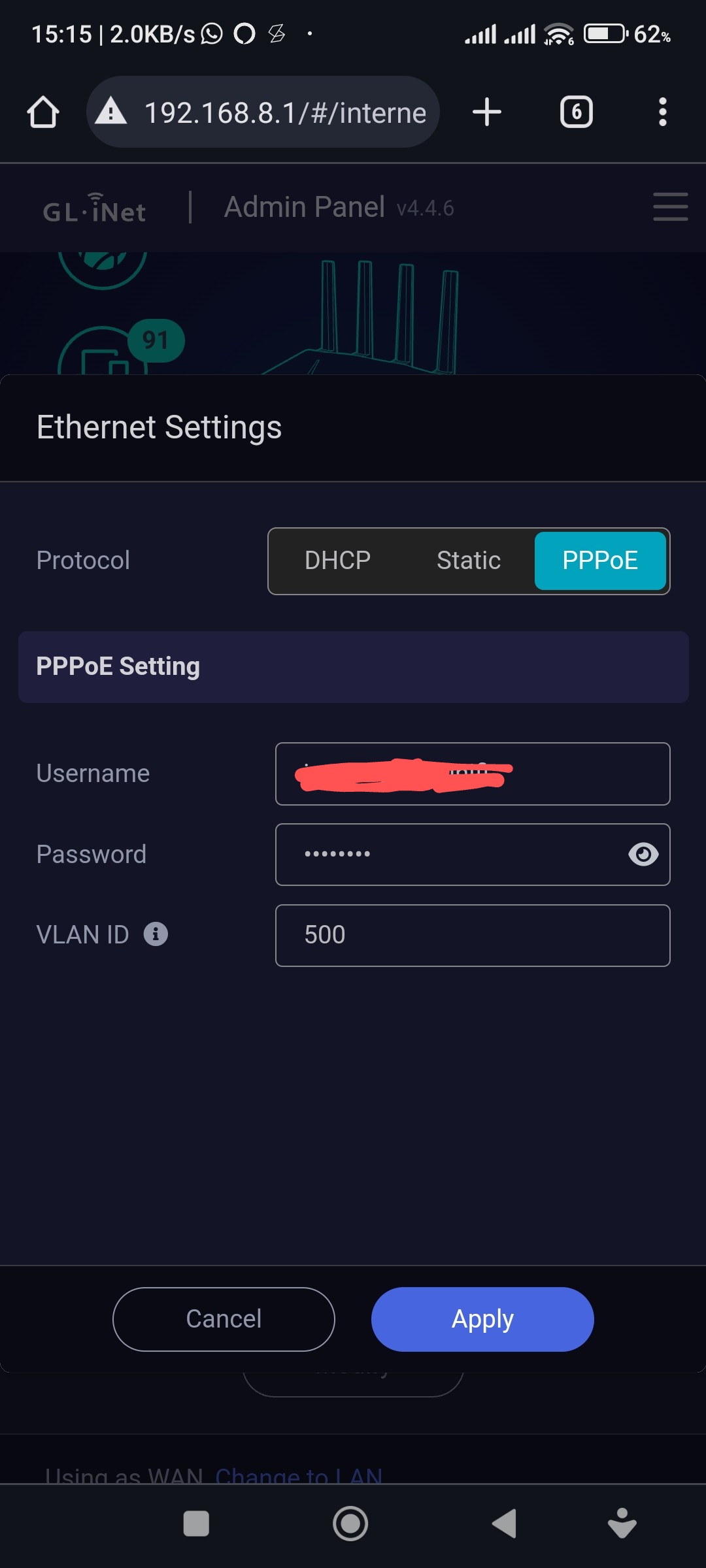Viewport: 706px width, 1568px height.
Task: Tap the address bar URL 192.168.8.1
Action: (285, 113)
